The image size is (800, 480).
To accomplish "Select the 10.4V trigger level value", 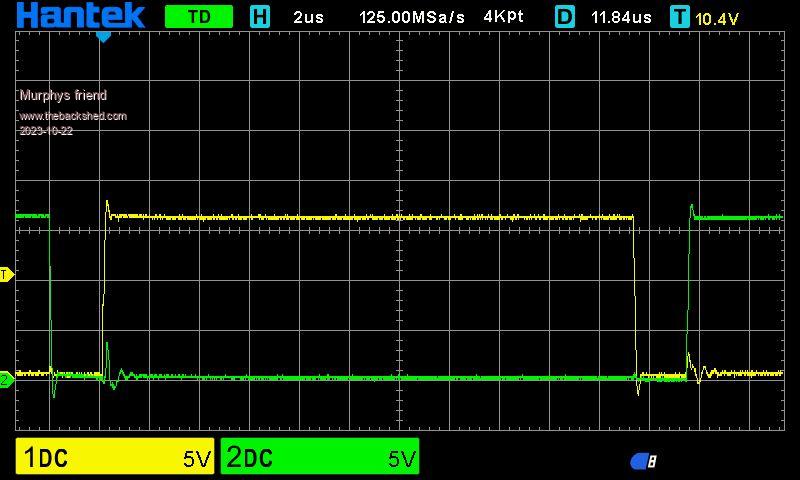I will click(717, 18).
